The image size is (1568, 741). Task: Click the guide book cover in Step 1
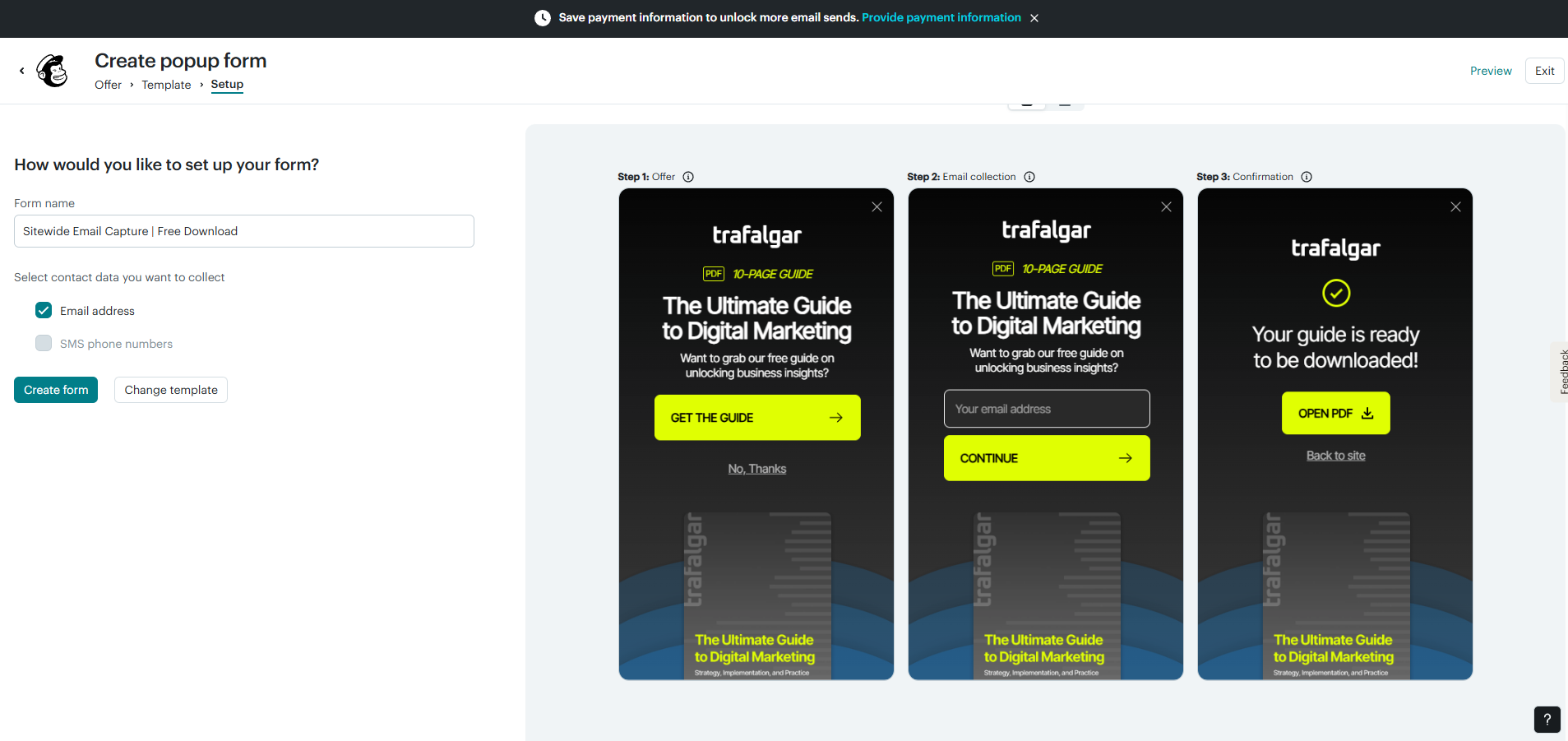click(757, 595)
